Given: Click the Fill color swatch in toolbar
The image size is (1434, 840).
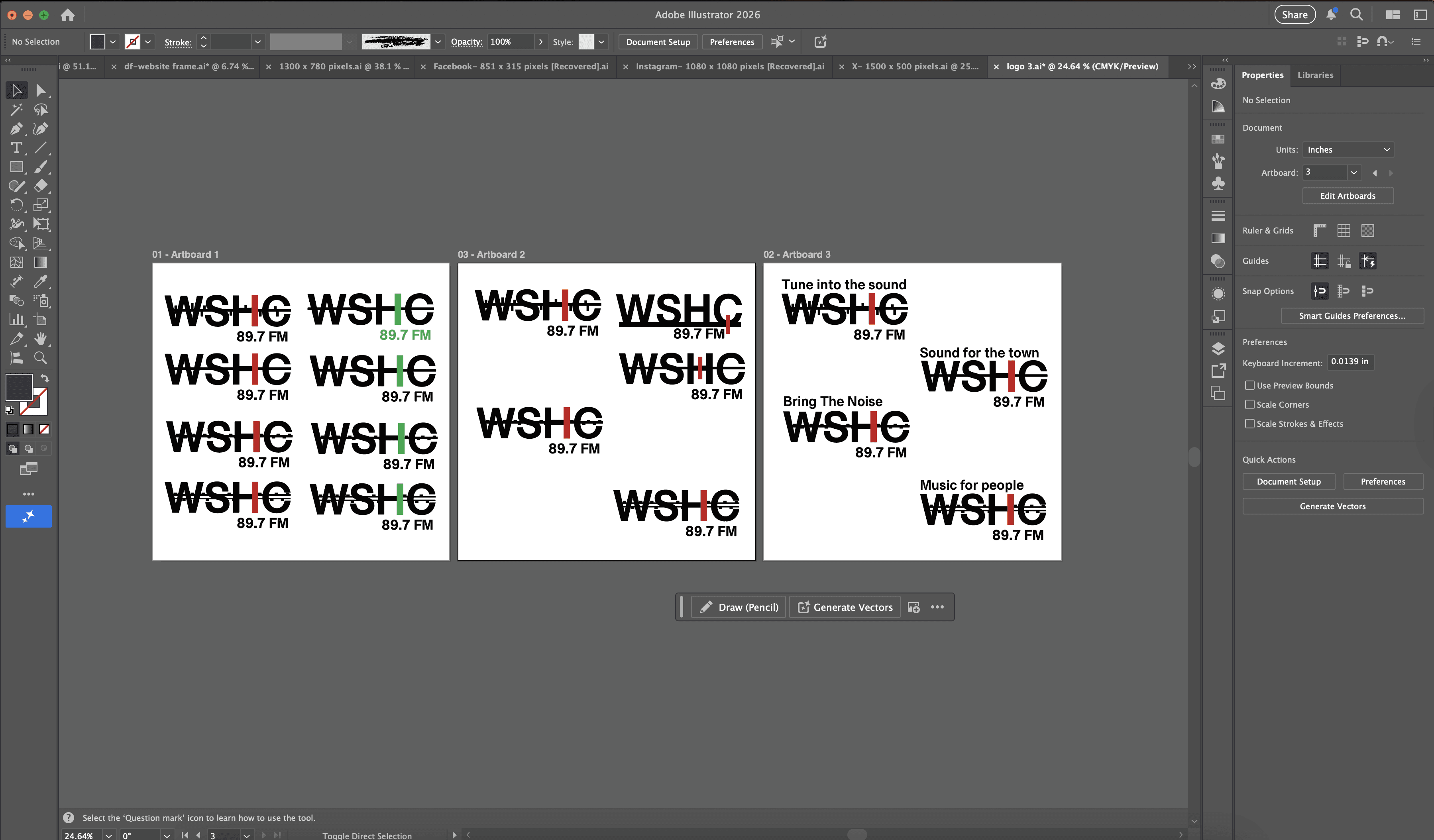Looking at the screenshot, I should tap(18, 387).
